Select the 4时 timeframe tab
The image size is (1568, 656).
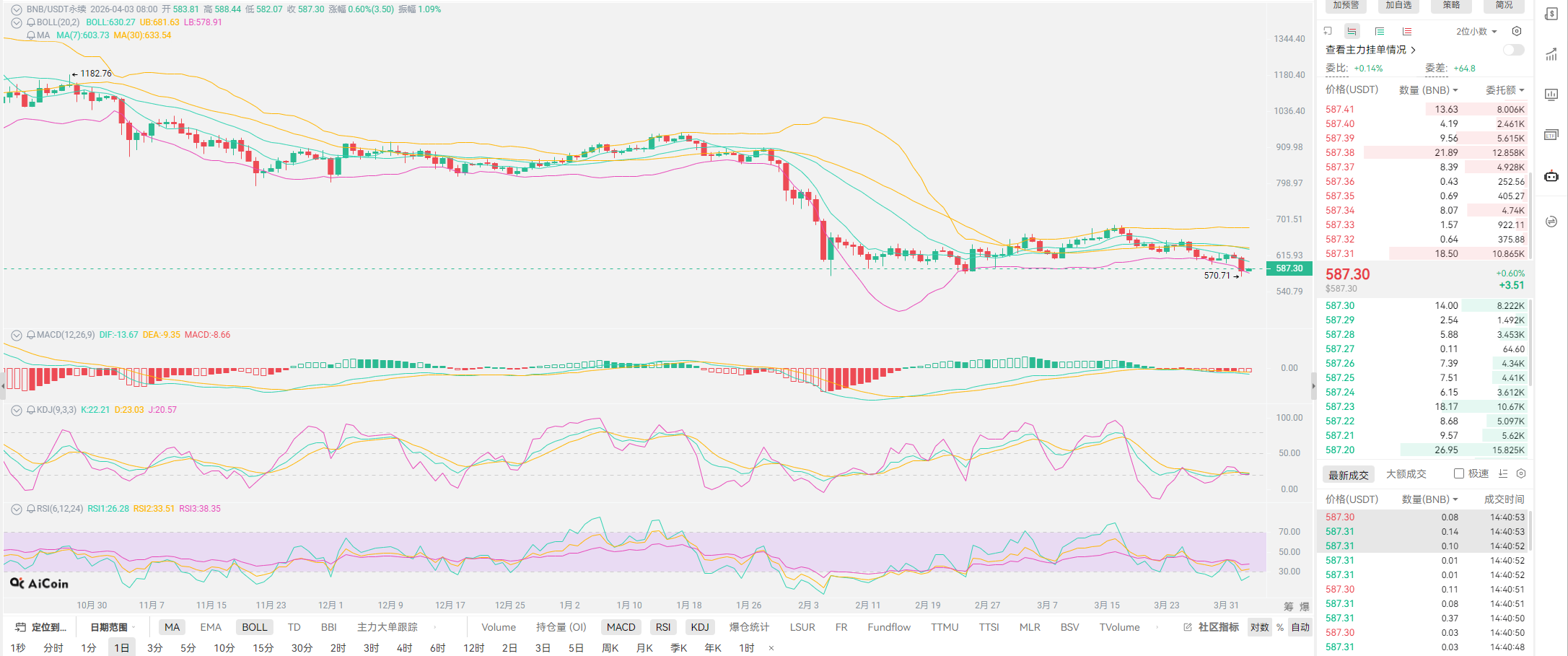click(404, 647)
